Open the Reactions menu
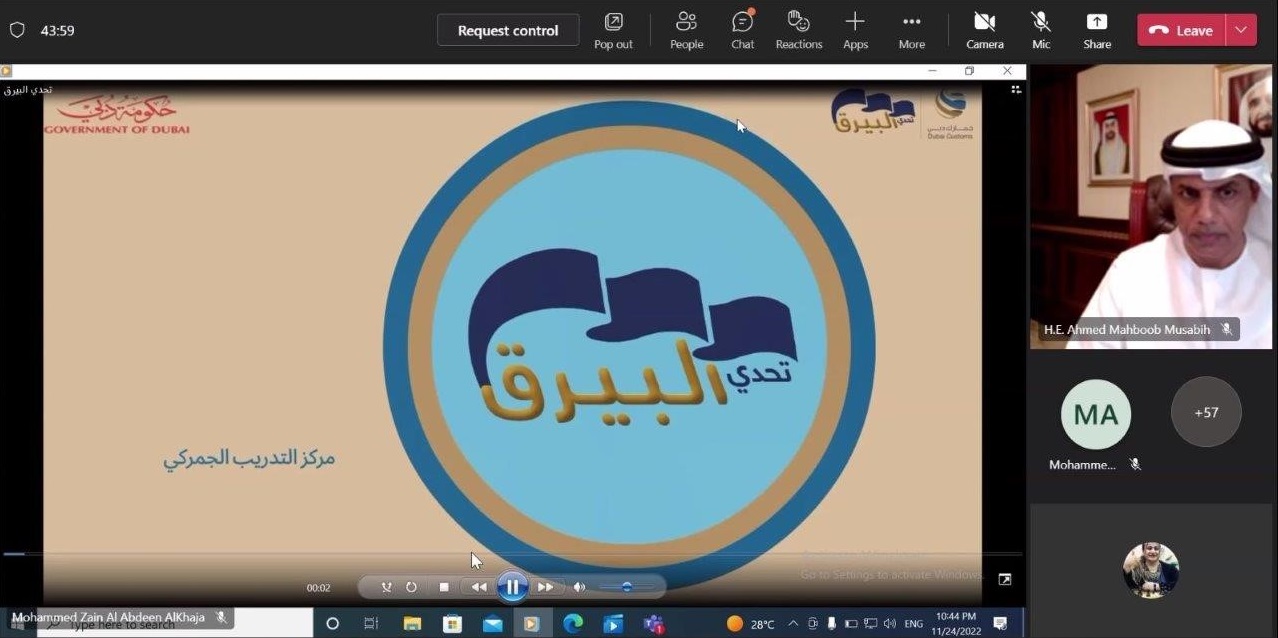 point(798,30)
